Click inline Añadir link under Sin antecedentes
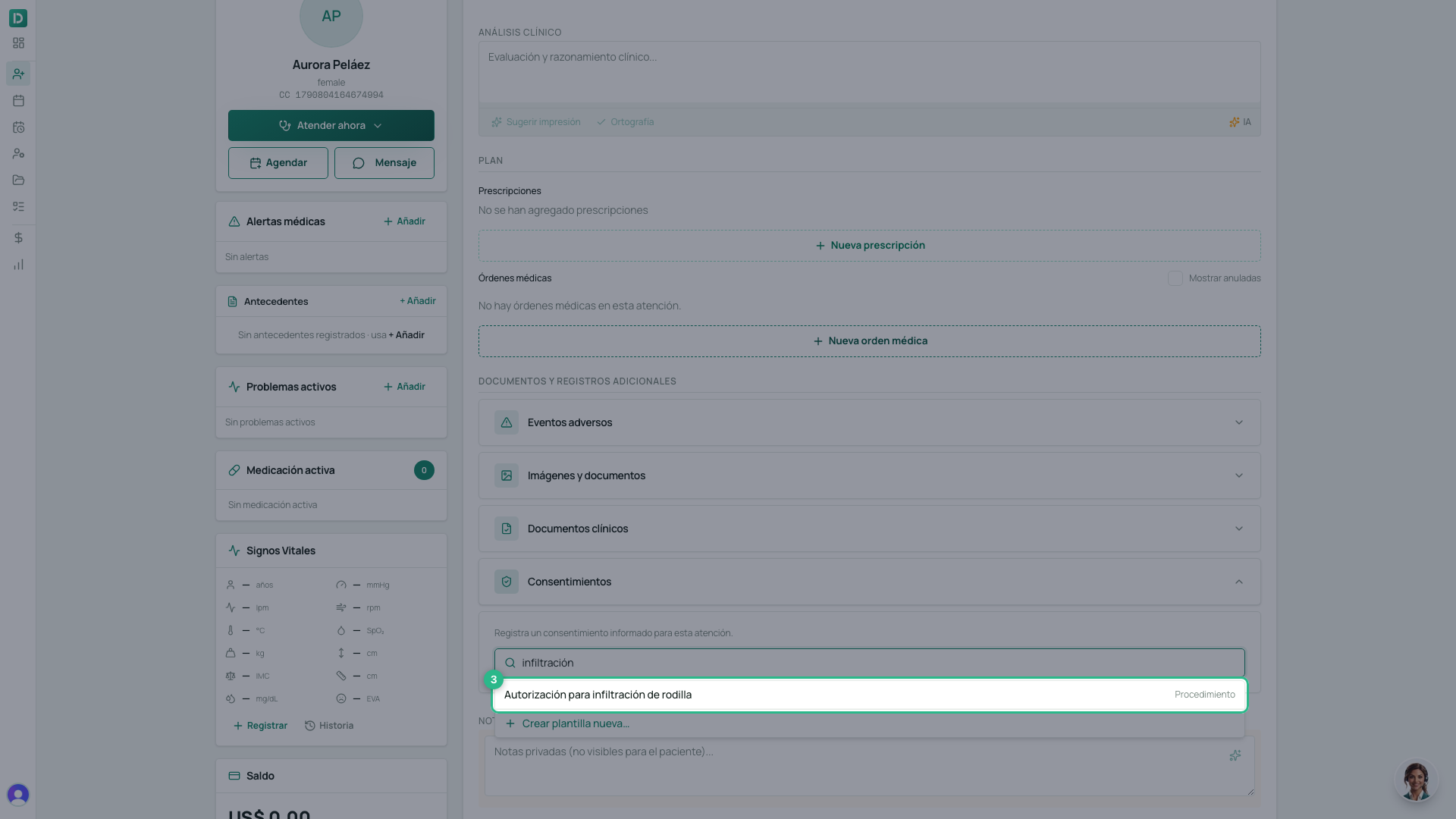 pos(406,335)
